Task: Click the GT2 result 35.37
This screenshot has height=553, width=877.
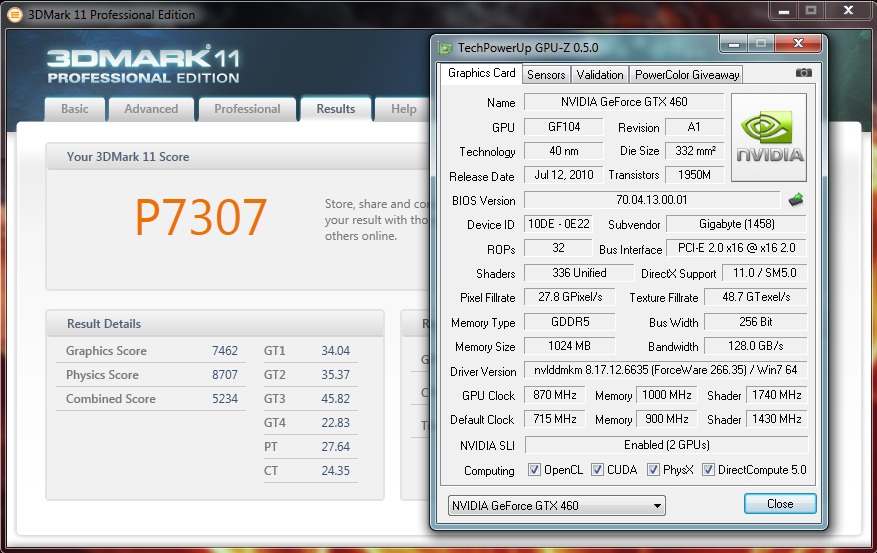Action: [x=336, y=375]
